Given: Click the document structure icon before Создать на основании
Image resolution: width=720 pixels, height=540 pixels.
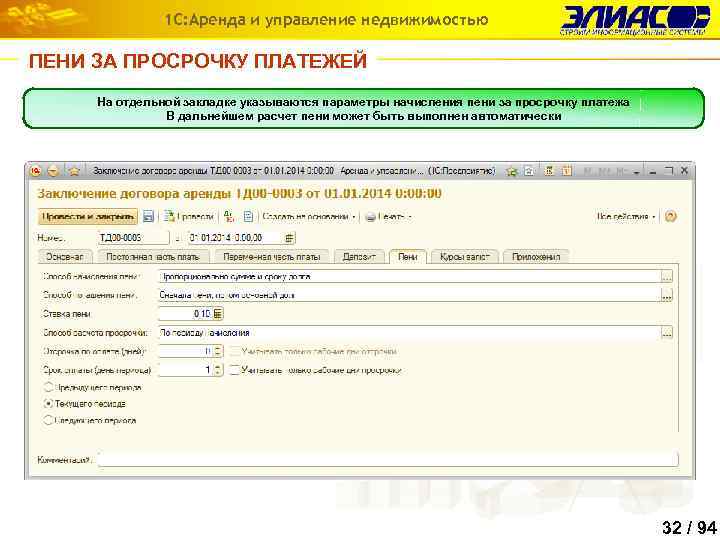Looking at the screenshot, I should tap(248, 216).
